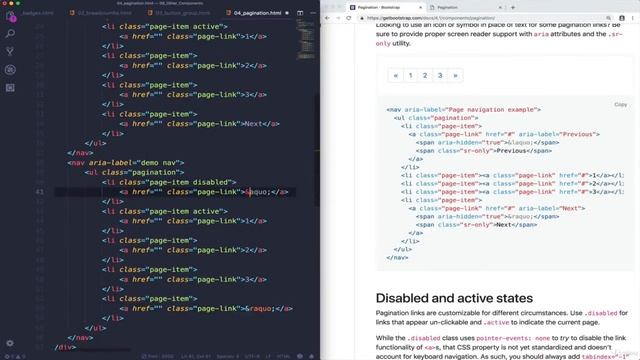
Task: Click the site lock icon in address bar
Action: click(x=362, y=18)
